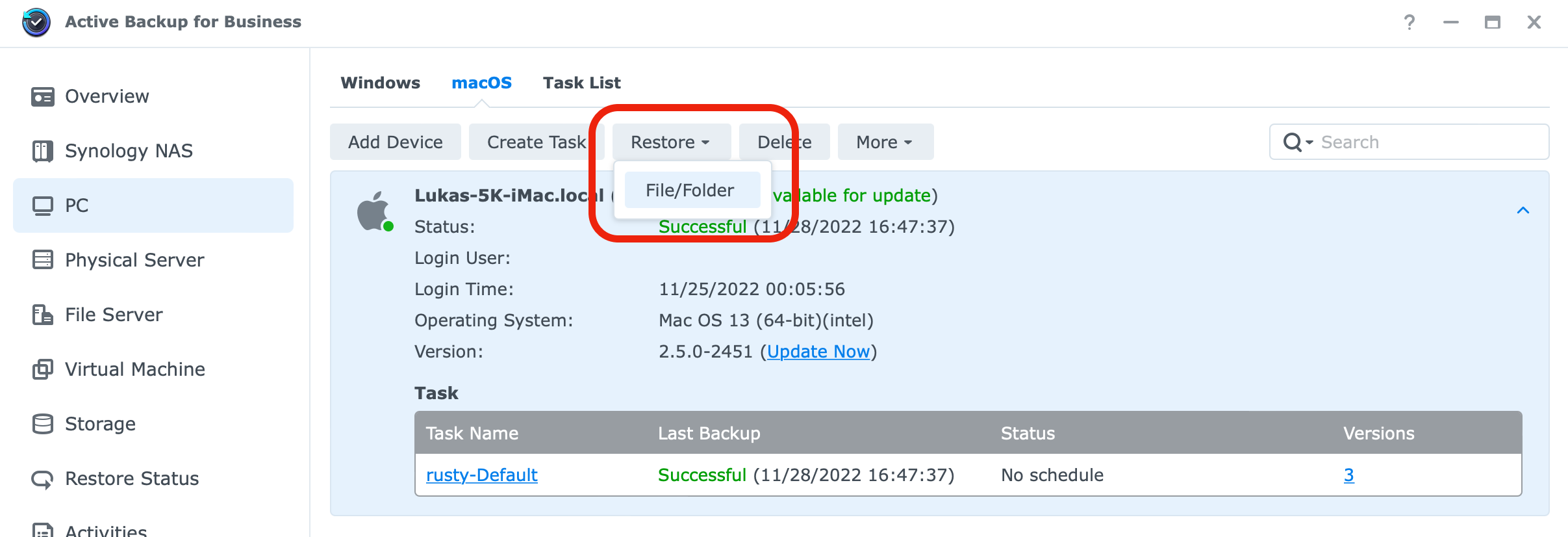The height and width of the screenshot is (537, 1568).
Task: Open the versions count link 3
Action: (1348, 475)
